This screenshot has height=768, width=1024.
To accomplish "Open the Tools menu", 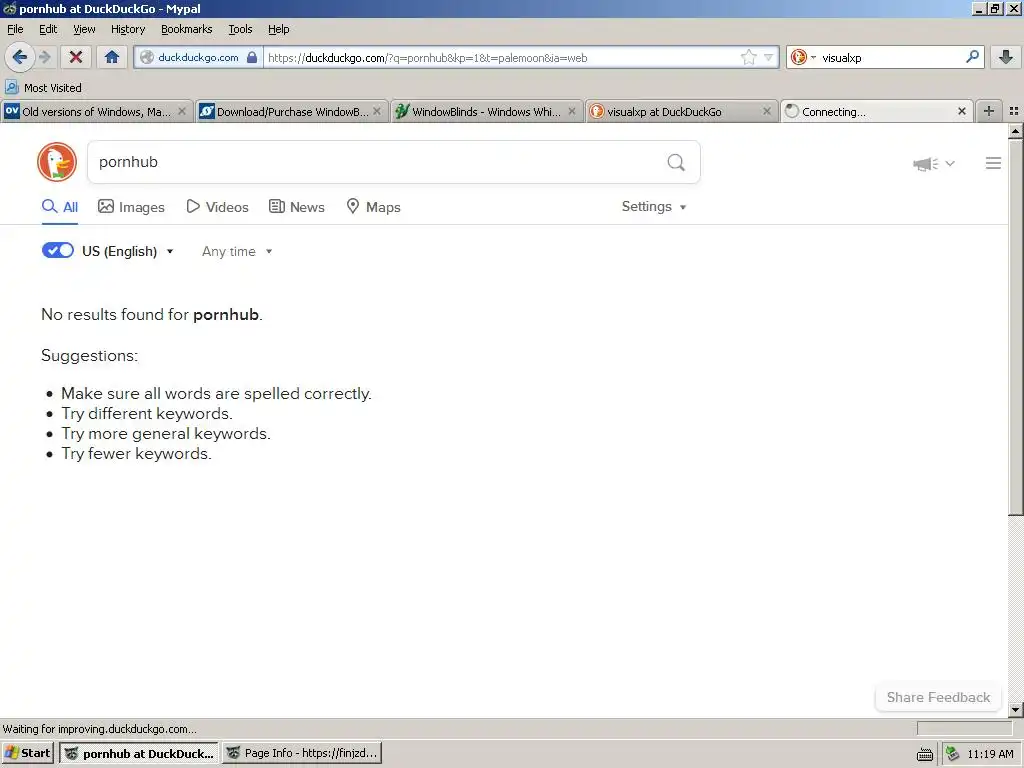I will click(240, 29).
